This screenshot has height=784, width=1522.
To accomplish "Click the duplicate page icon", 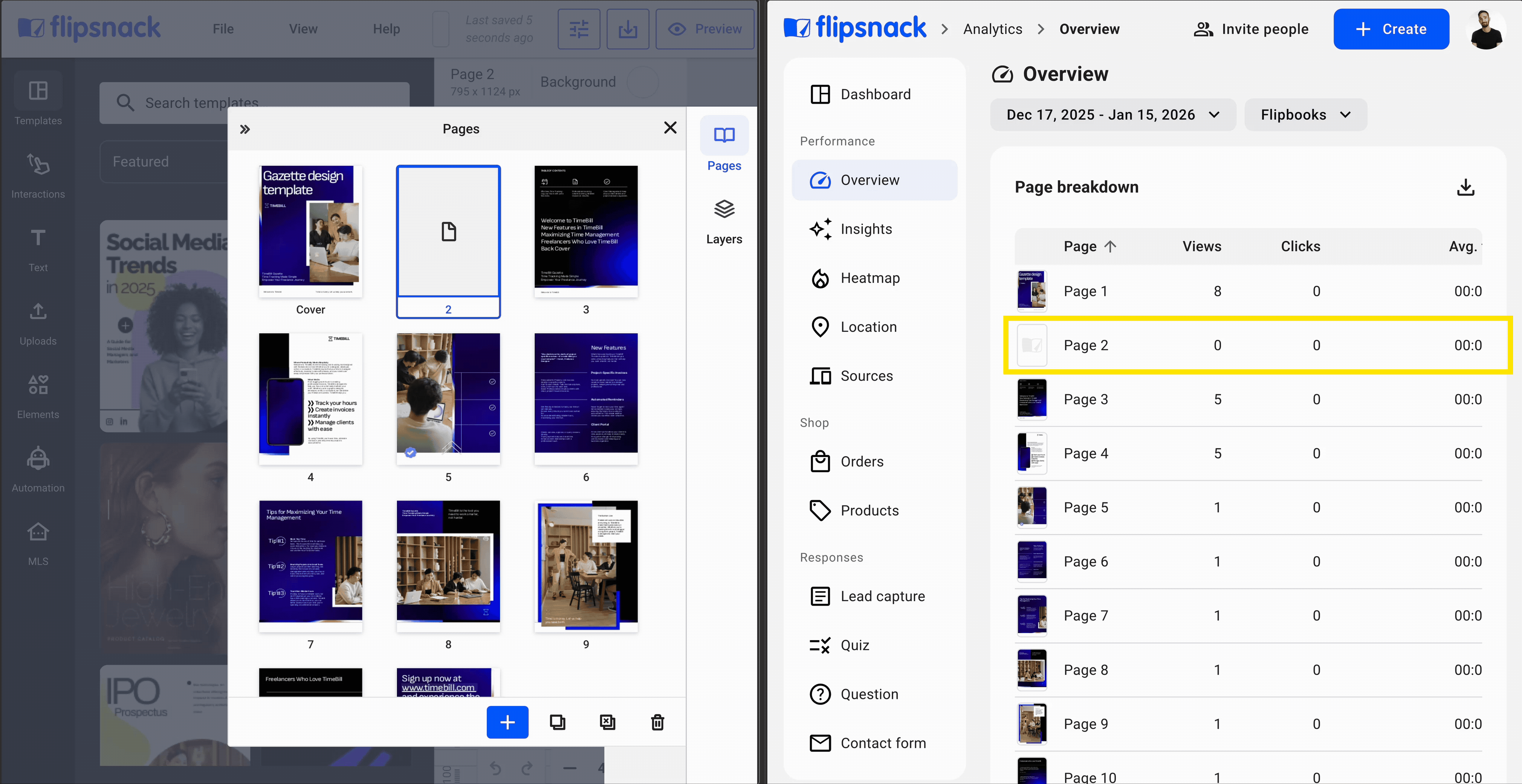I will pos(557,721).
